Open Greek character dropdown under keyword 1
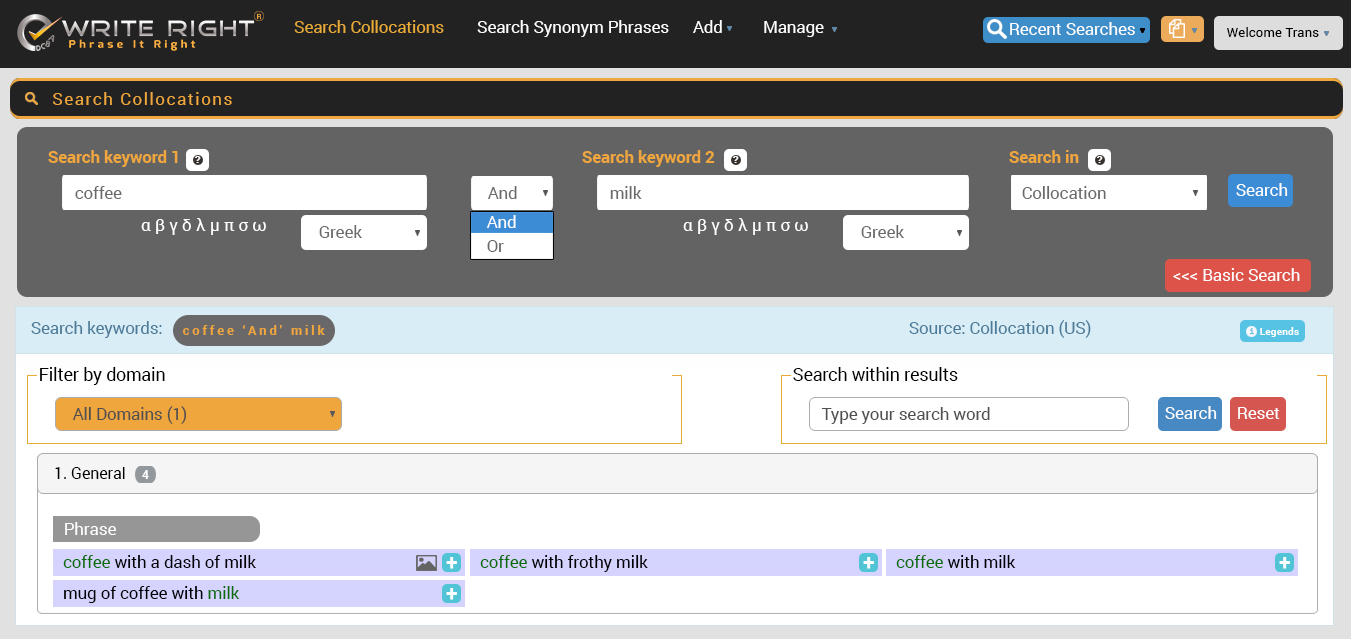The height and width of the screenshot is (642, 1351). pos(363,232)
